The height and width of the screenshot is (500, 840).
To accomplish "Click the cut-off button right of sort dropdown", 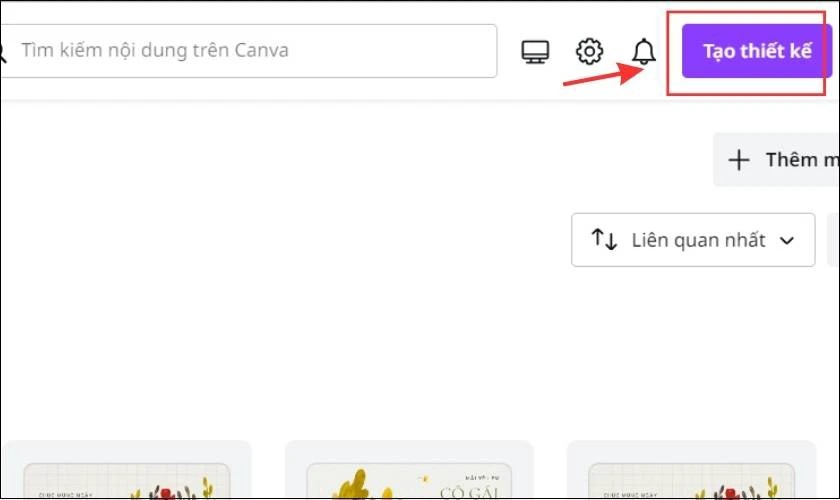I will pyautogui.click(x=834, y=240).
